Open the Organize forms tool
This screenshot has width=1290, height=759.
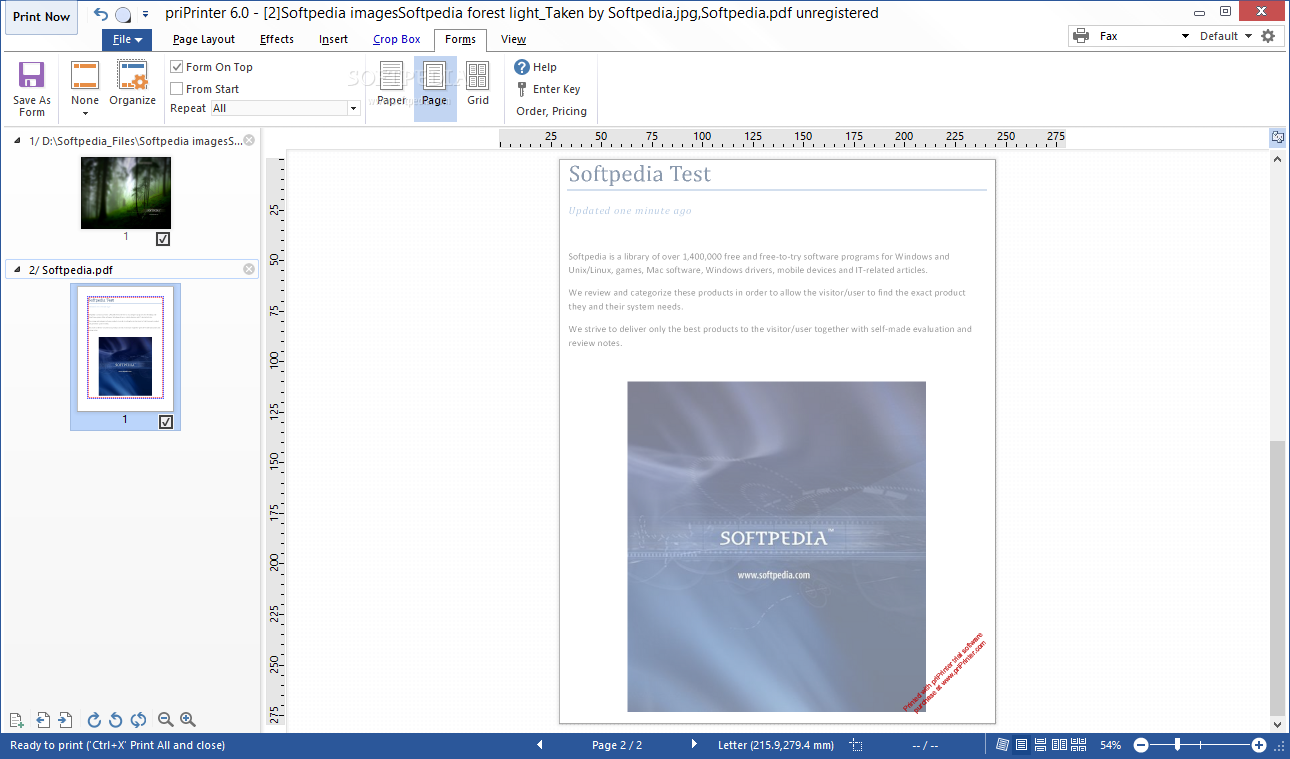click(x=132, y=82)
